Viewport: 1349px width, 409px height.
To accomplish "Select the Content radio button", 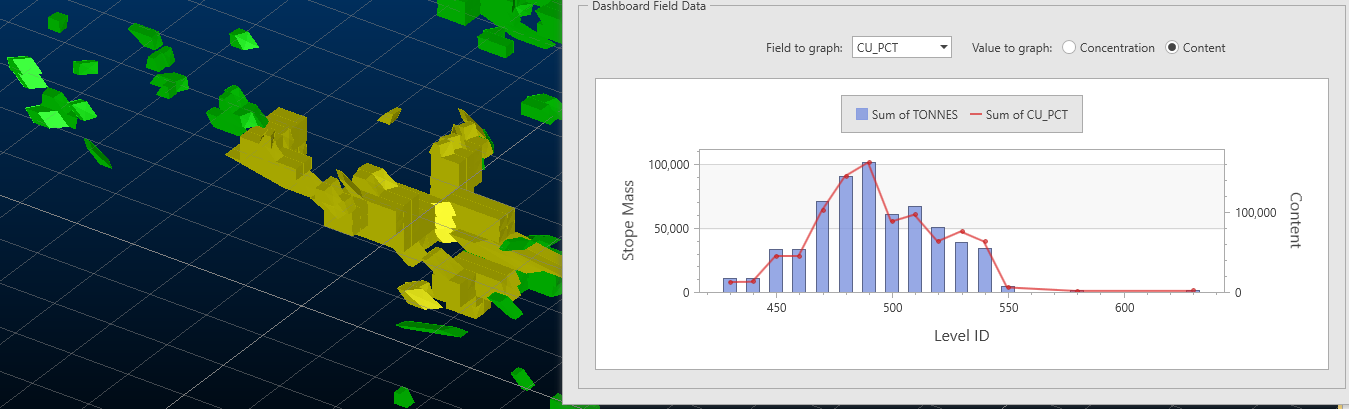I will coord(1172,48).
